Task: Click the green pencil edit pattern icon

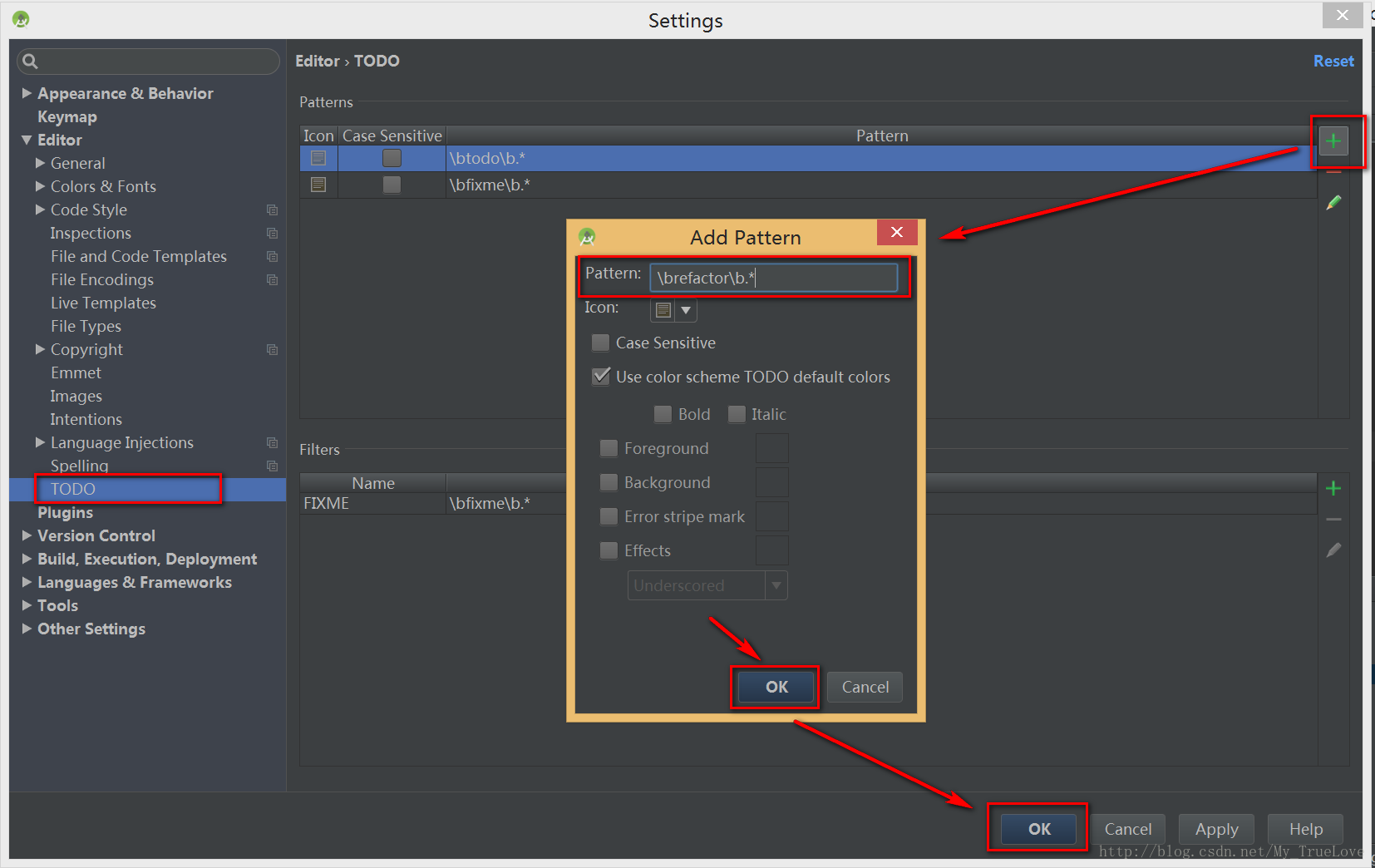Action: [1333, 203]
